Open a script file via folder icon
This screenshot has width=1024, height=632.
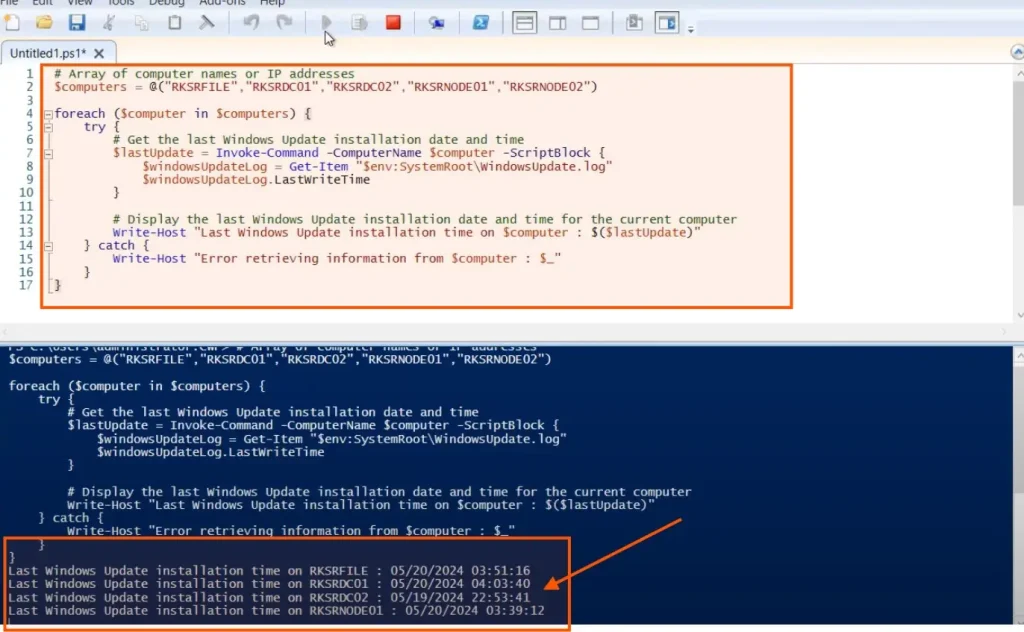point(44,23)
